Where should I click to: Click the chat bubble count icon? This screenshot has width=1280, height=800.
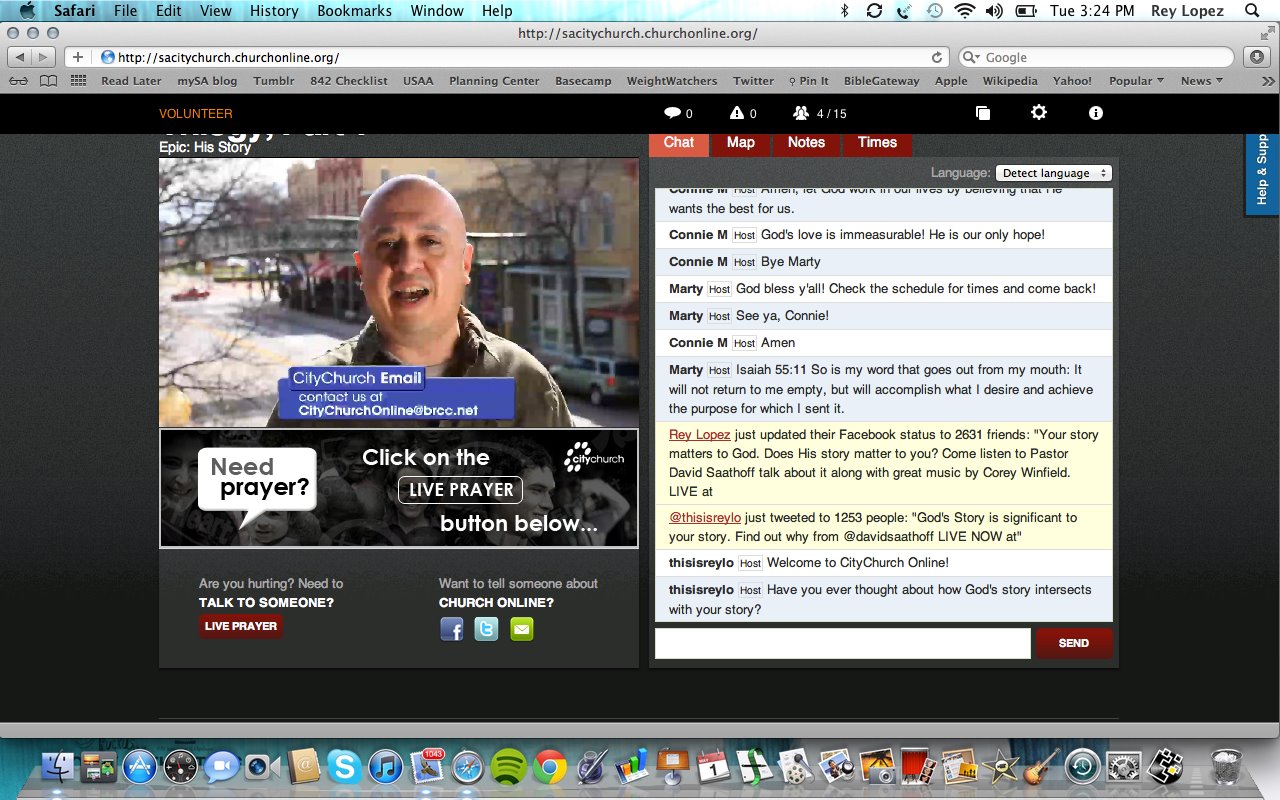673,113
